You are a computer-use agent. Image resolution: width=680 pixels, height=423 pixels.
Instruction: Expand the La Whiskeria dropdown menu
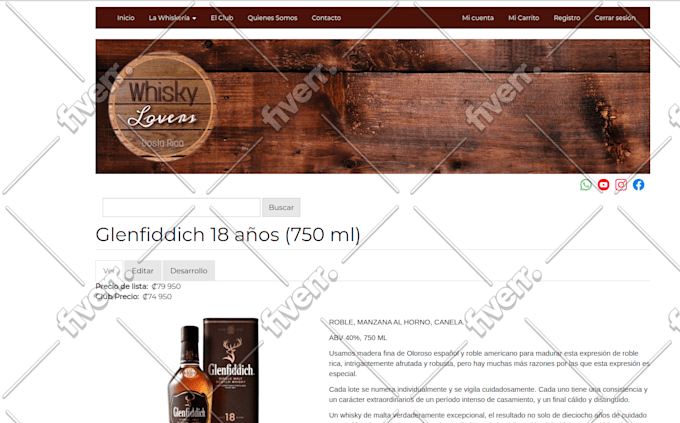[x=172, y=18]
